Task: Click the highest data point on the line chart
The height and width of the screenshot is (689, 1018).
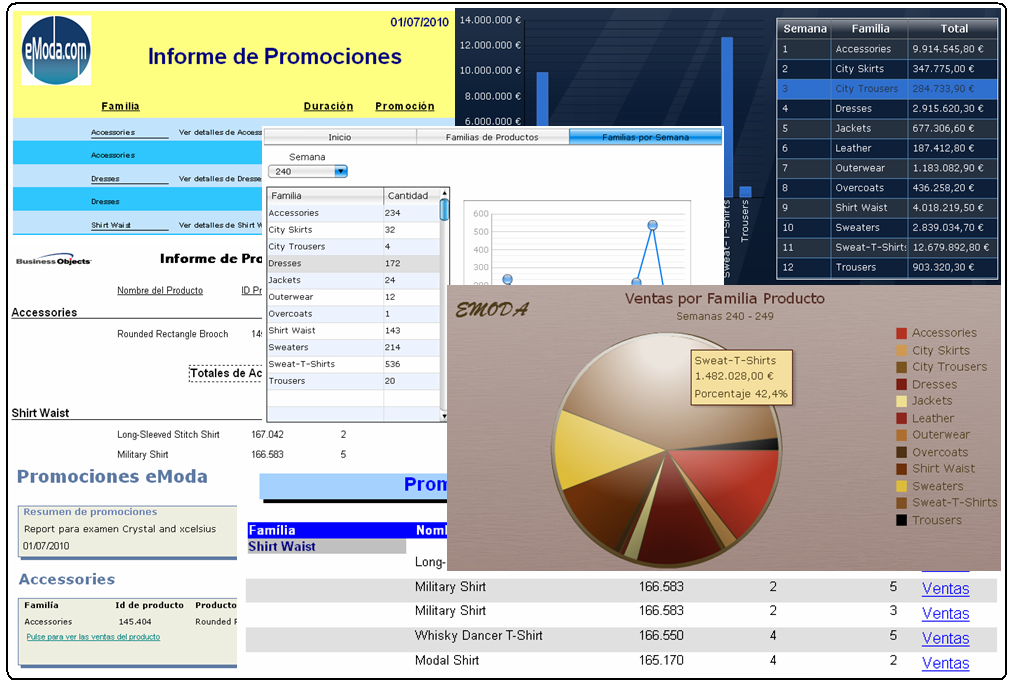Action: [x=652, y=225]
